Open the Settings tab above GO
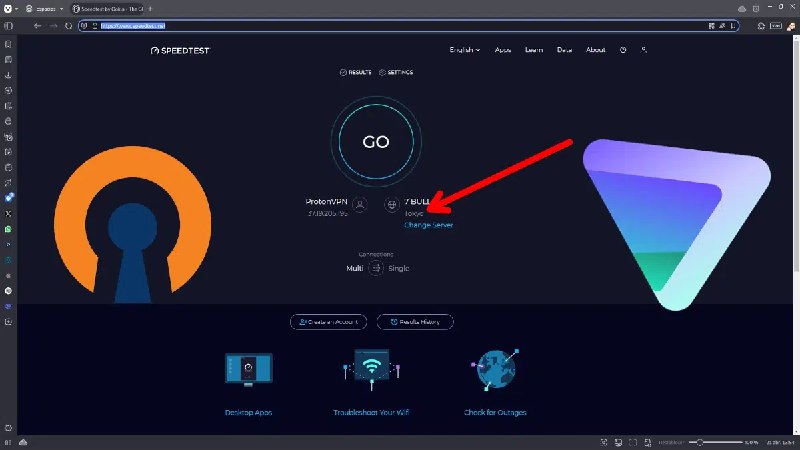Image resolution: width=800 pixels, height=450 pixels. pos(396,72)
